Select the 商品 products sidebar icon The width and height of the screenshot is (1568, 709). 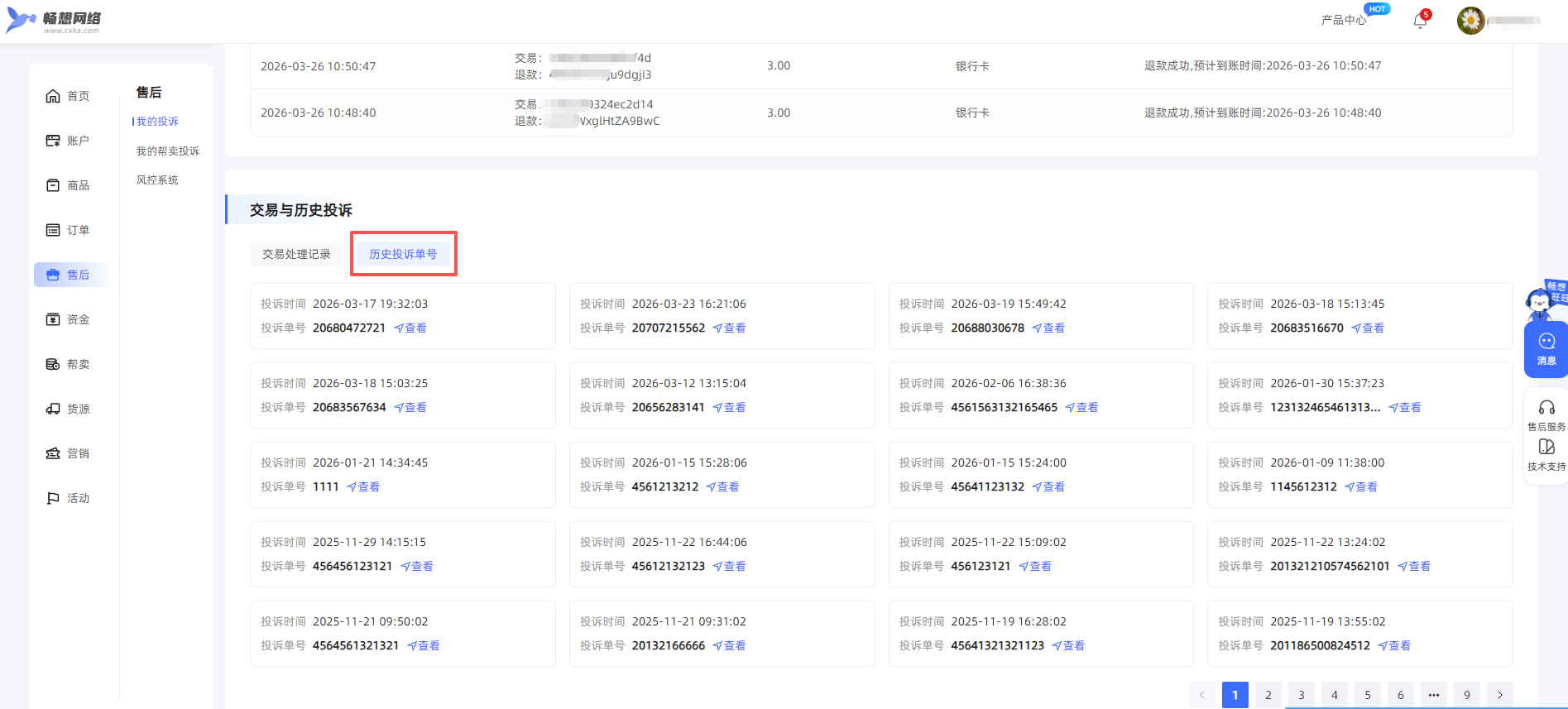tap(53, 185)
